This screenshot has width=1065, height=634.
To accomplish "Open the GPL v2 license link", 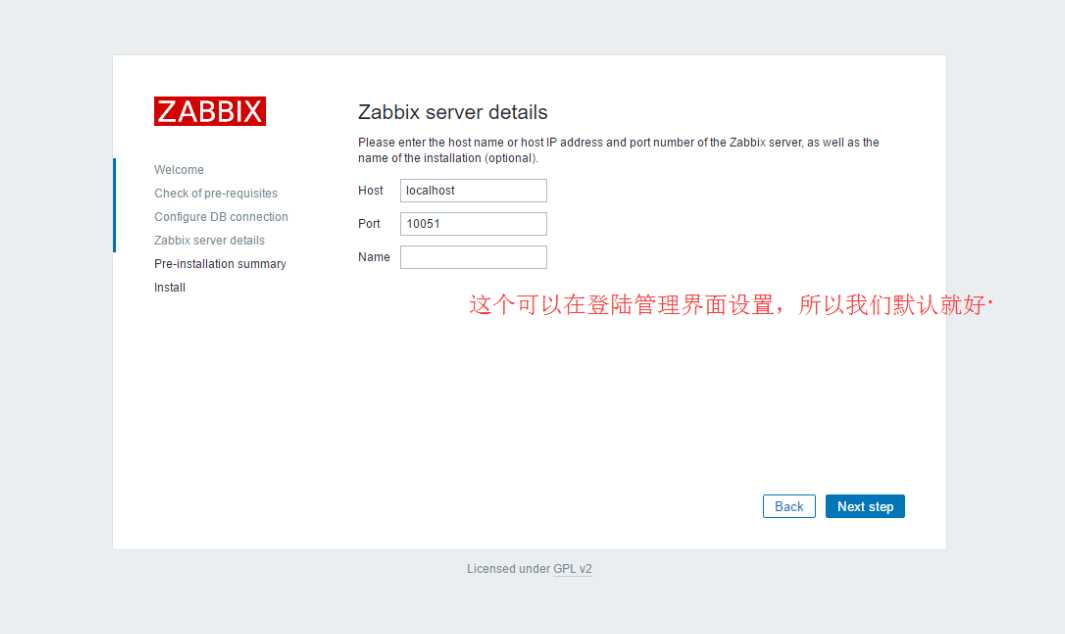I will pyautogui.click(x=573, y=569).
